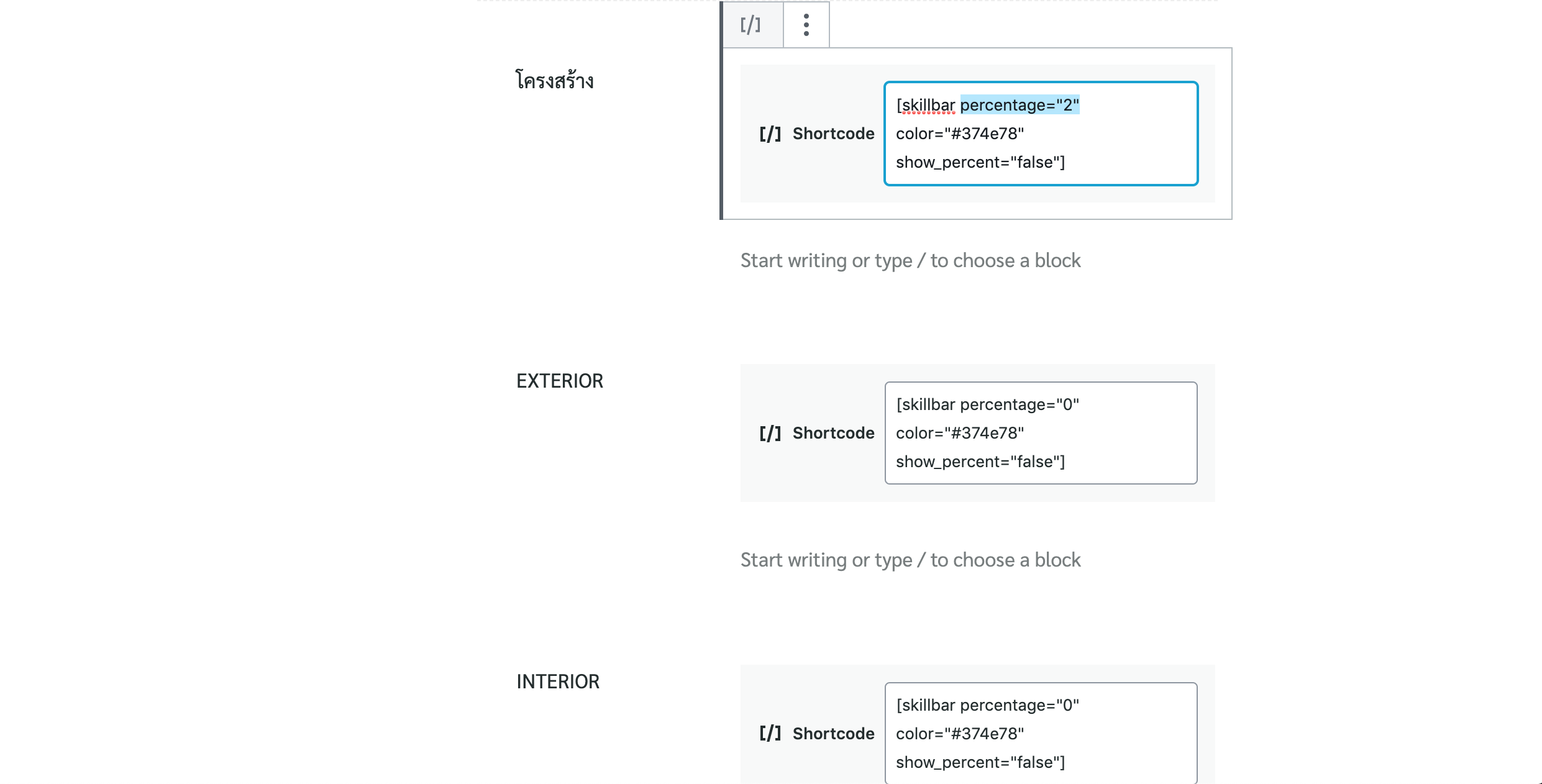Click the Shortcode icon in the EXTERIOR row

click(x=770, y=434)
